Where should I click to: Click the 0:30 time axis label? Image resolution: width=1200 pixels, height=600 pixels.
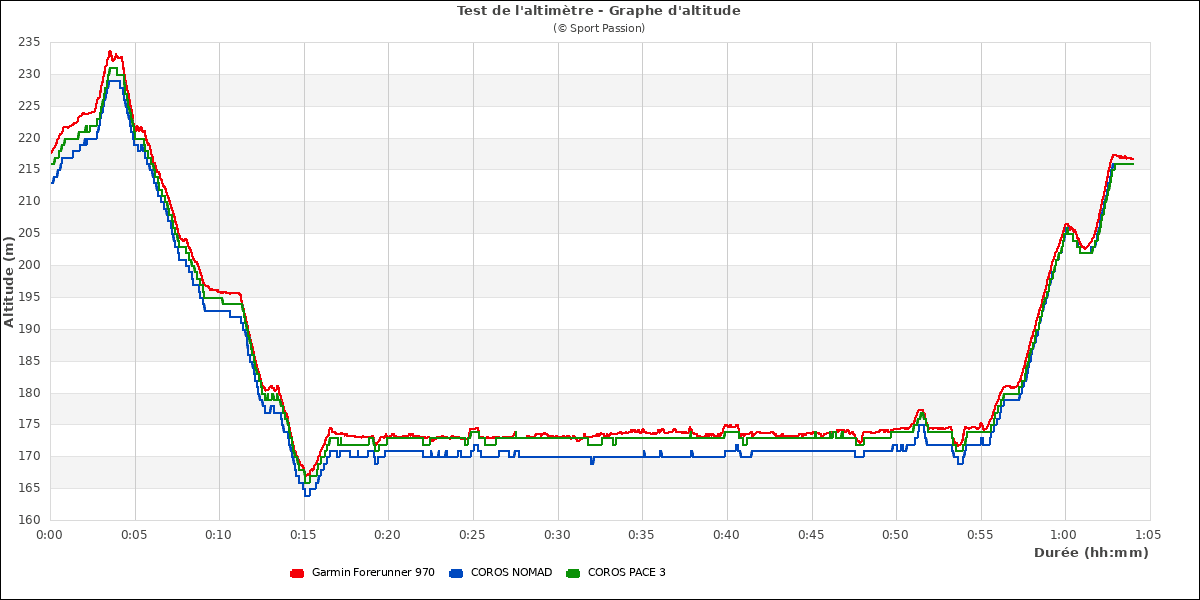[558, 535]
